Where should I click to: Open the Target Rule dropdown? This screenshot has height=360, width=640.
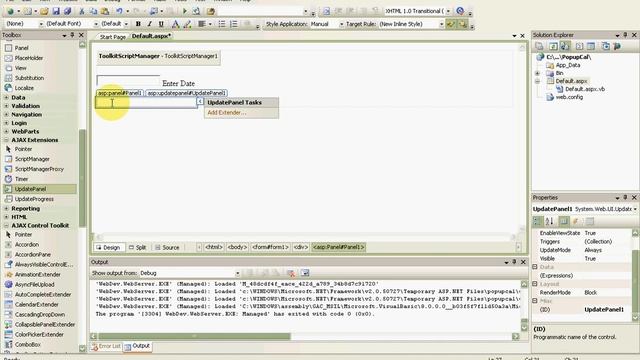coord(441,24)
